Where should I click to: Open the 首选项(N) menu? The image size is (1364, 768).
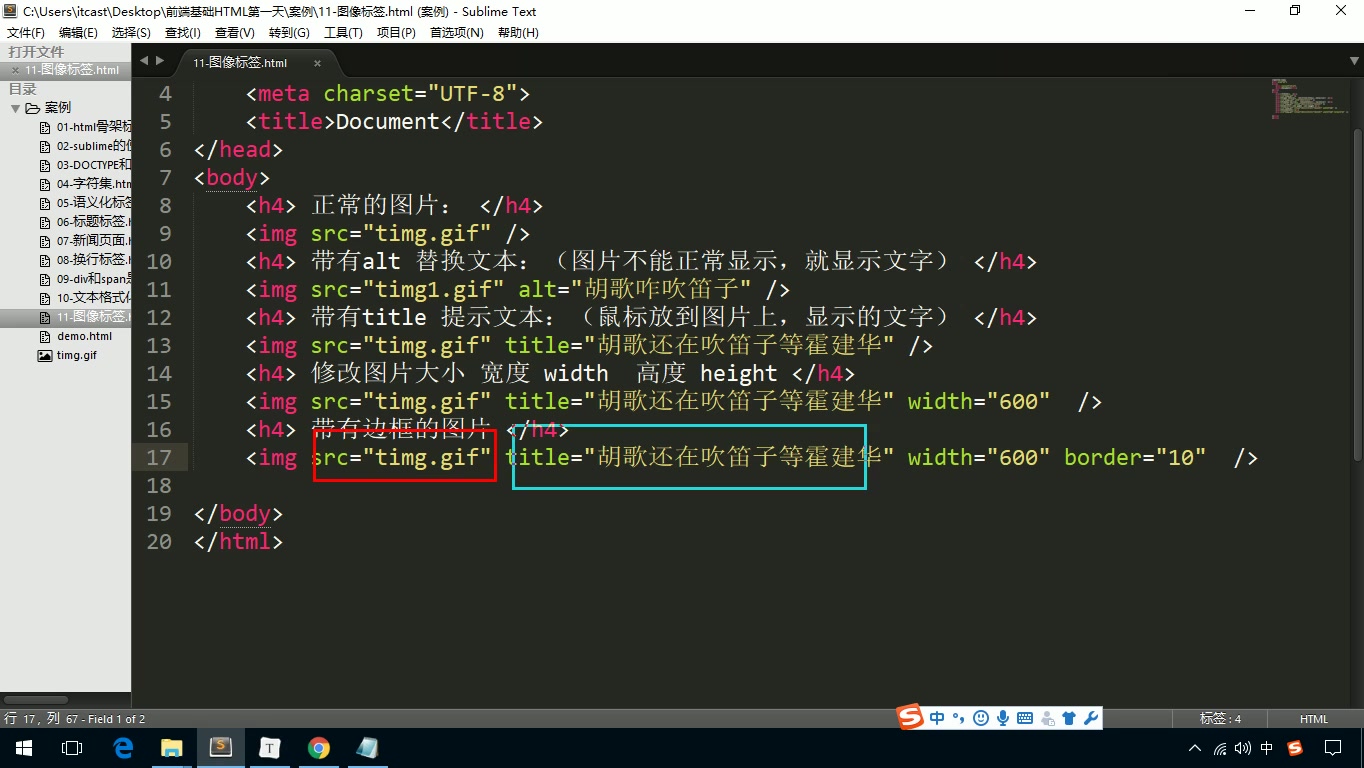click(457, 33)
